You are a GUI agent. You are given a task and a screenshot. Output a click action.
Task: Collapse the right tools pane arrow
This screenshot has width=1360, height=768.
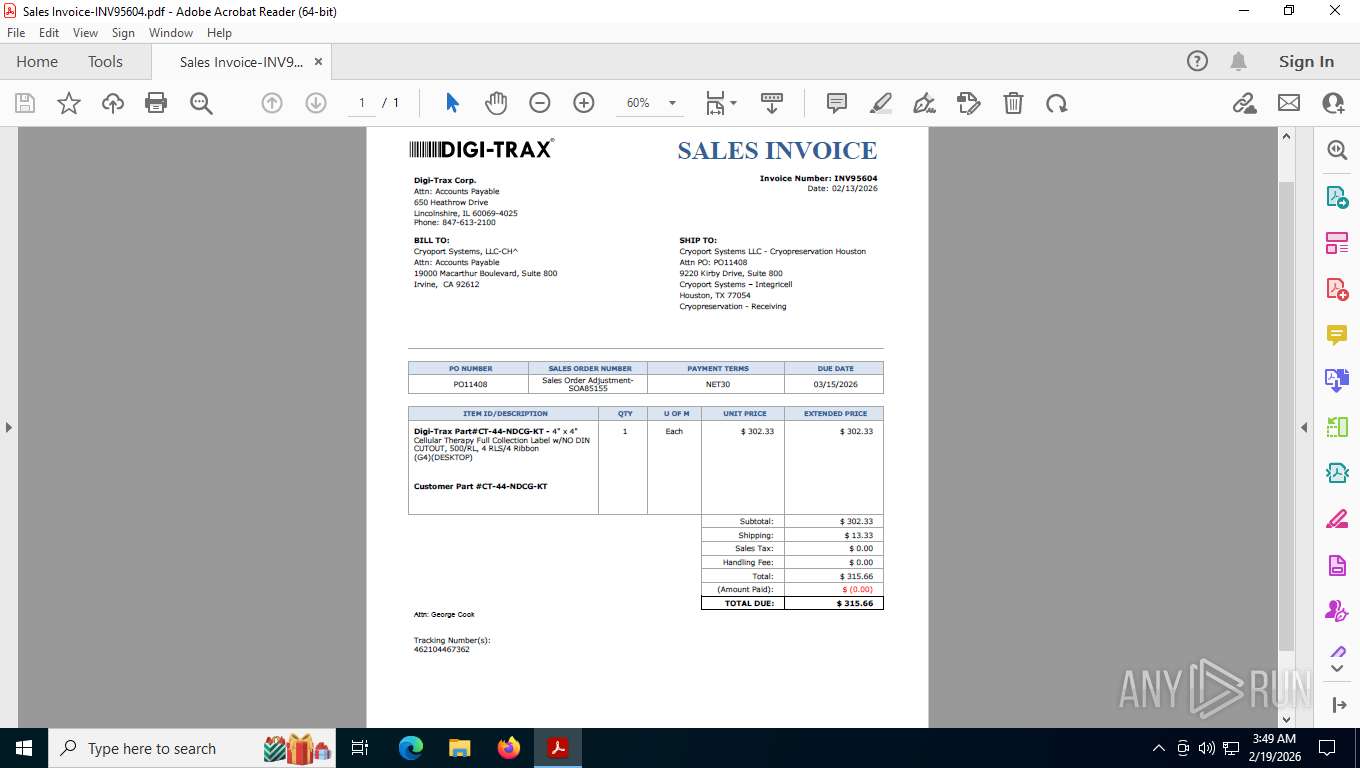(1304, 427)
